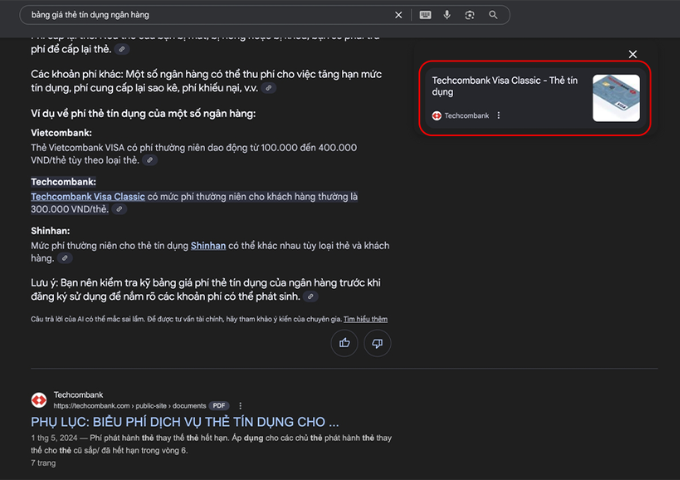Viewport: 680px width, 480px height.
Task: Give thumbs up to AI answer
Action: 344,343
